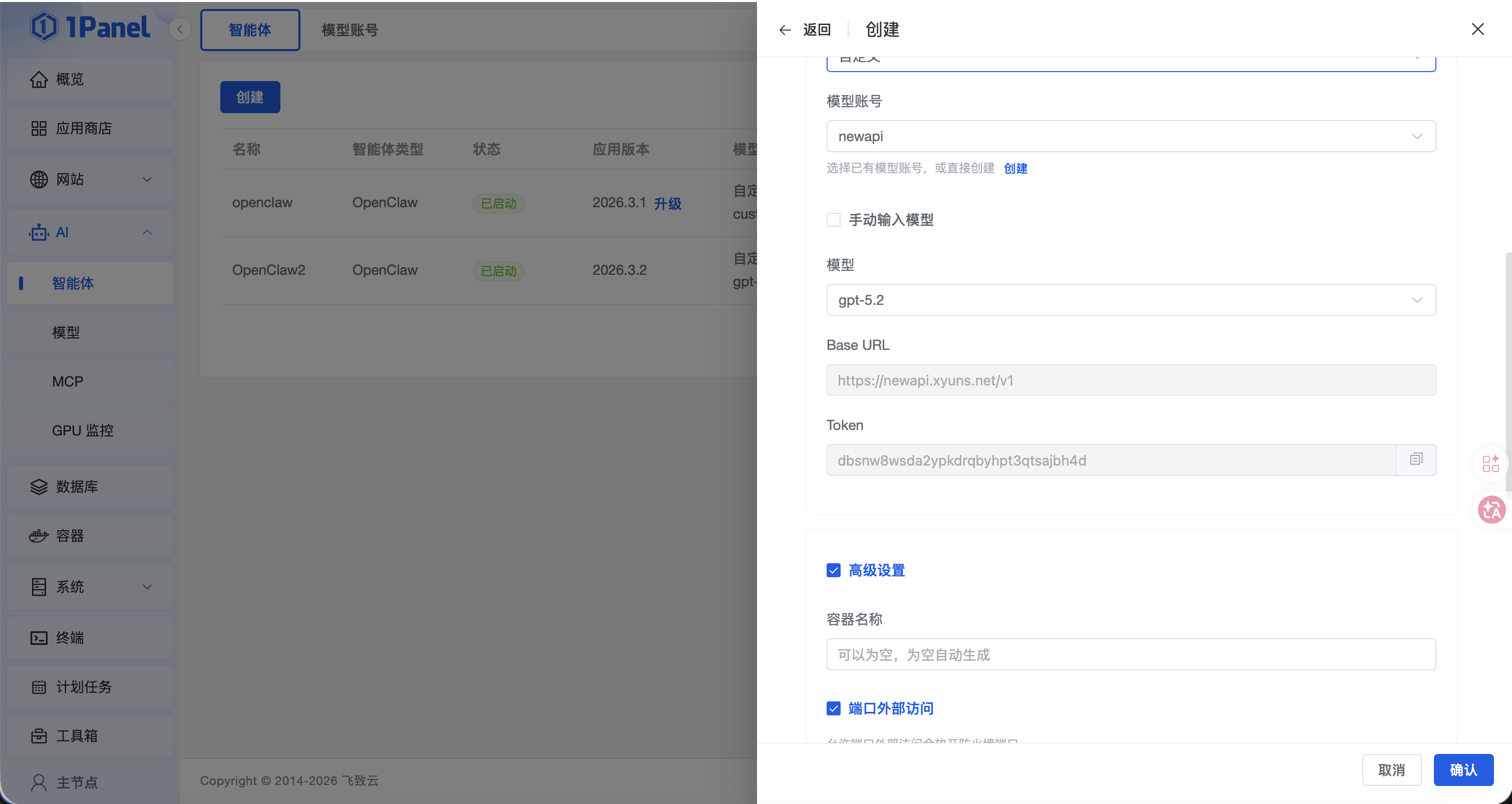Disable the 高级设置 checkbox

(x=834, y=570)
